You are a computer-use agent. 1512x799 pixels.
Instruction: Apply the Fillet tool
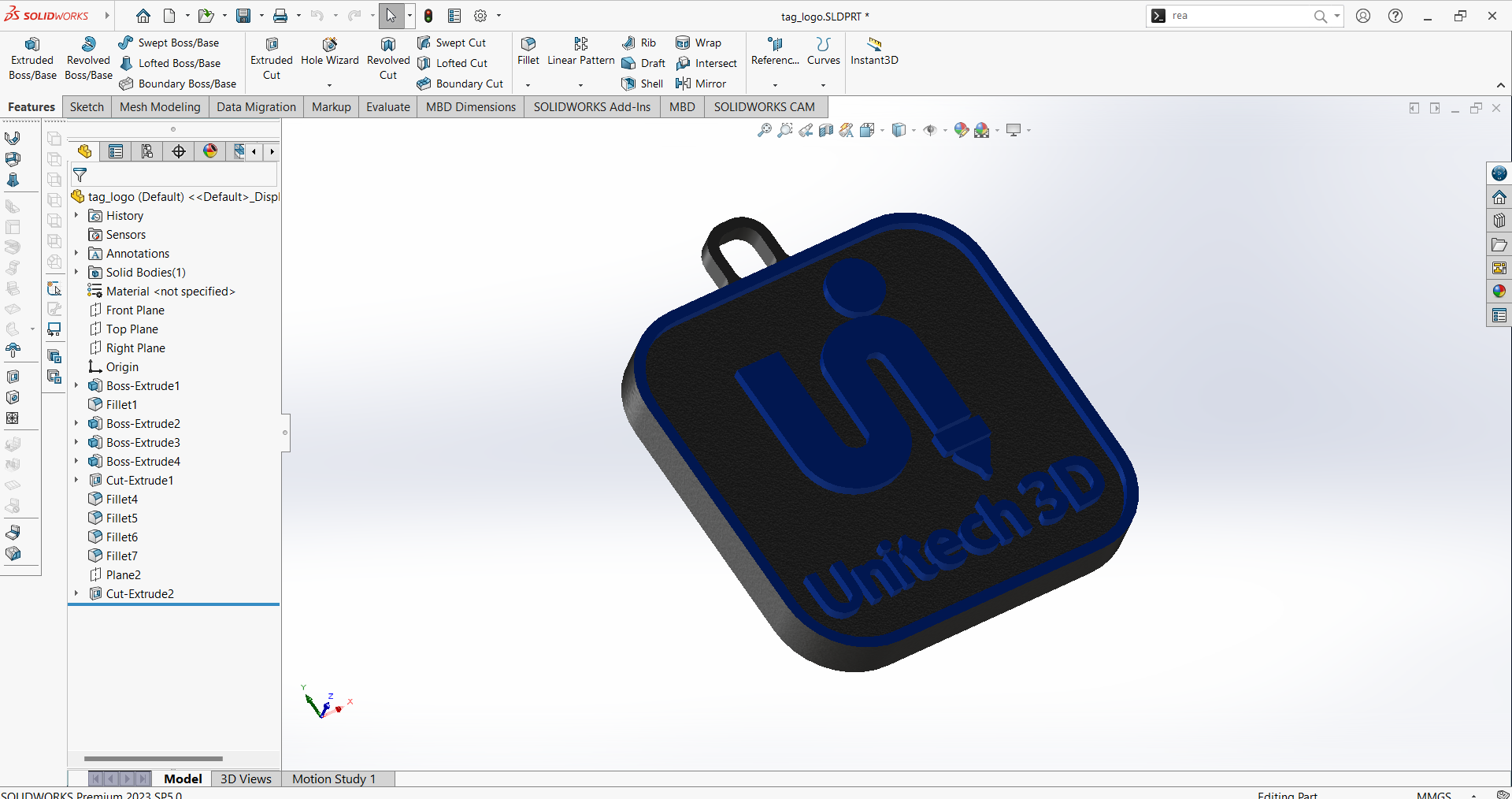pos(528,52)
